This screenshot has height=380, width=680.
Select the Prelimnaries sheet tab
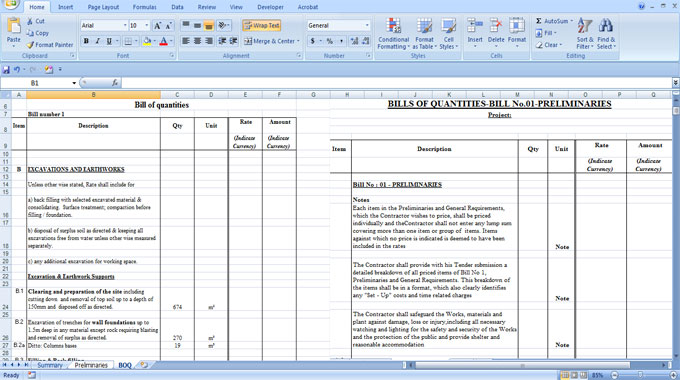tap(91, 365)
